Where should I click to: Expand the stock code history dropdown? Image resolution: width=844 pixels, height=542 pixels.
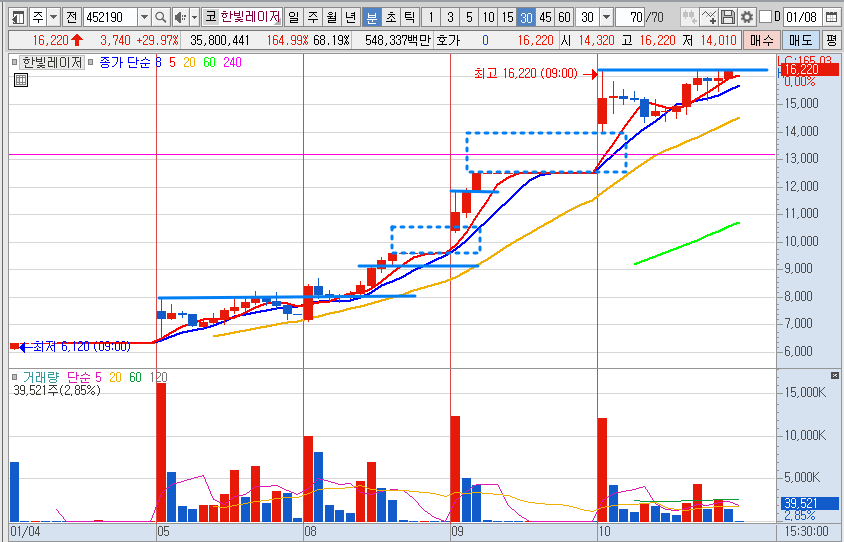pyautogui.click(x=144, y=17)
